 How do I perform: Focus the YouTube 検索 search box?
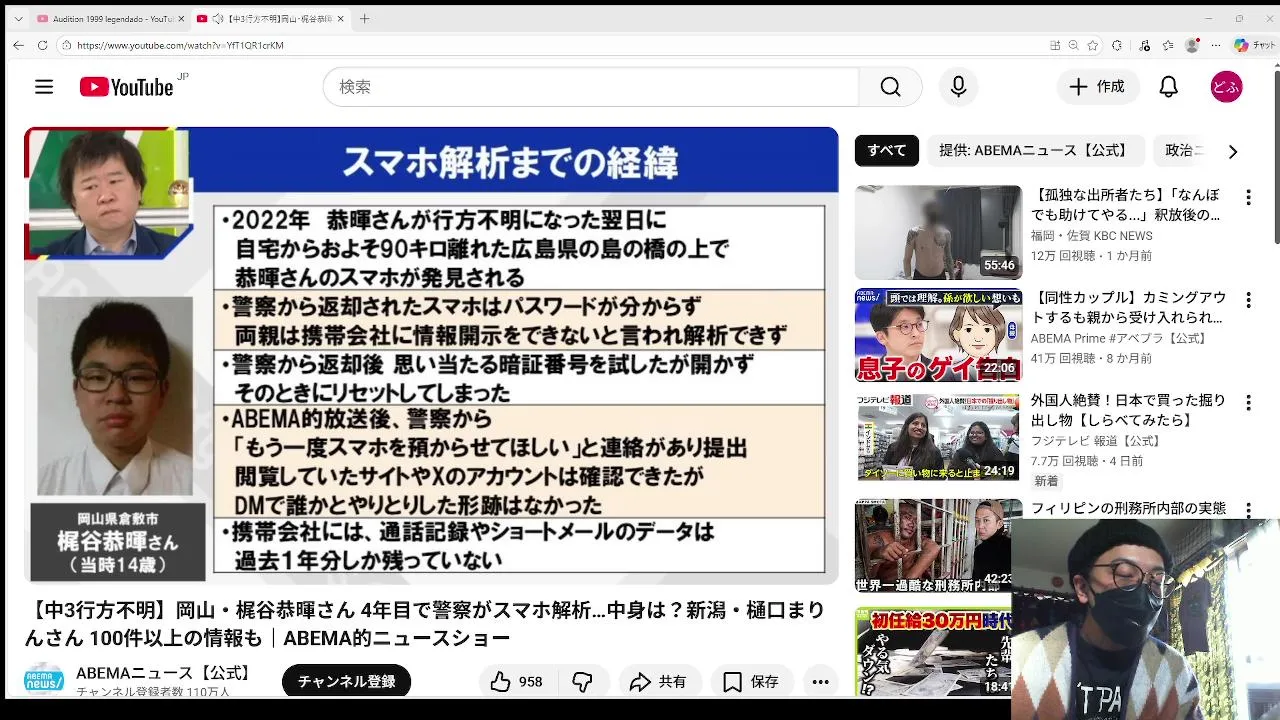pyautogui.click(x=590, y=87)
